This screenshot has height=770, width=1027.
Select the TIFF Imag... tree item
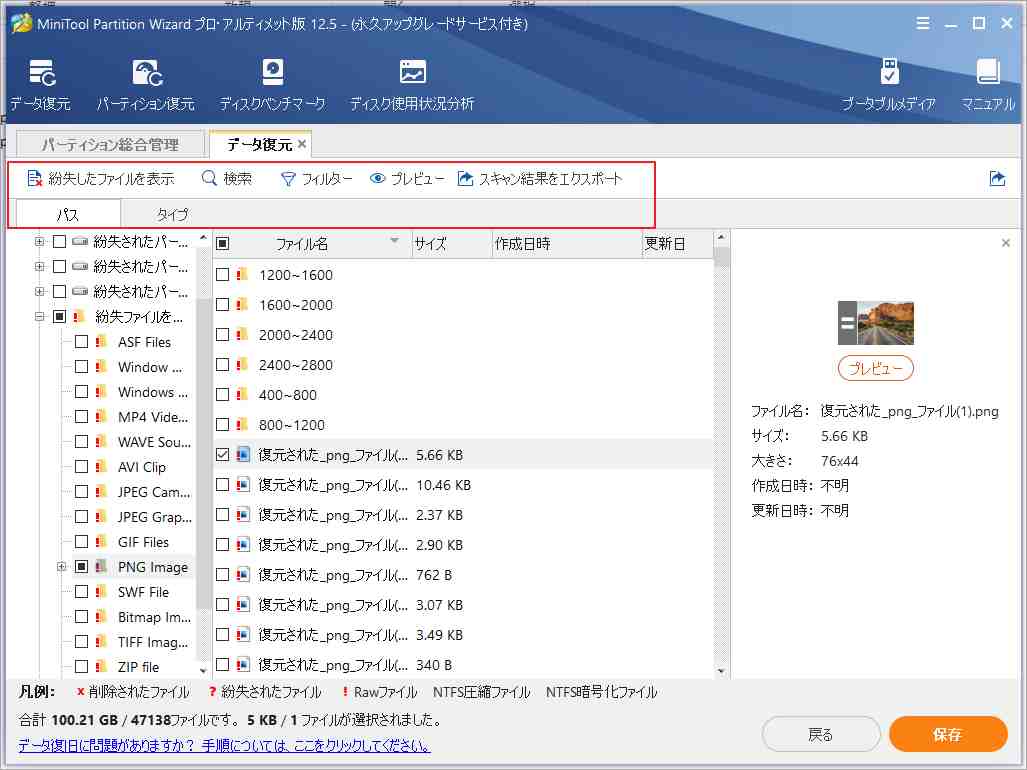pos(153,642)
